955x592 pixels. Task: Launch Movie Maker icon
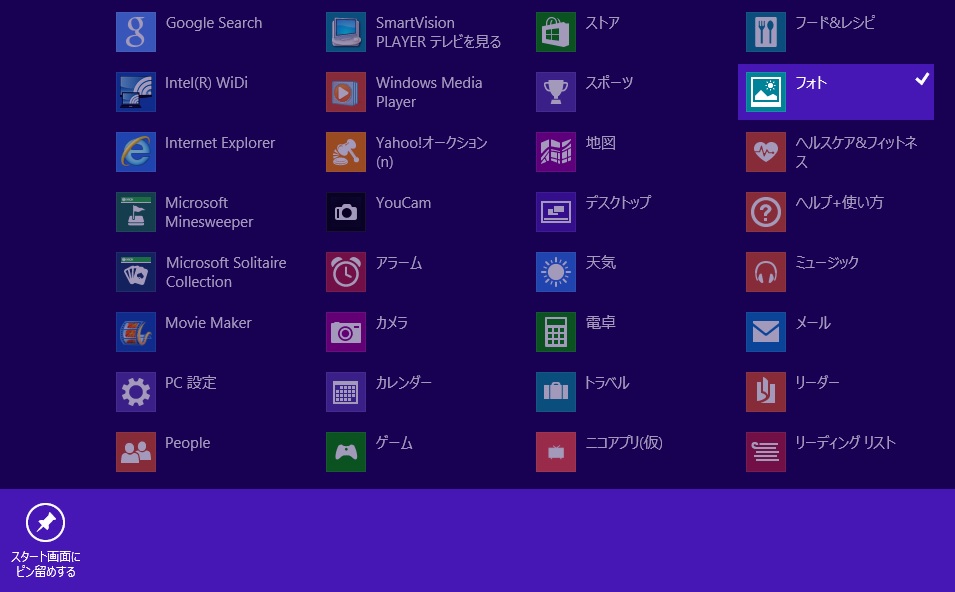click(x=136, y=332)
